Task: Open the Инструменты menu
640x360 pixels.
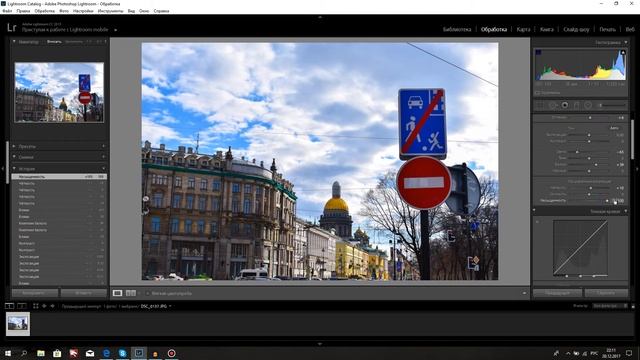Action: [111, 11]
